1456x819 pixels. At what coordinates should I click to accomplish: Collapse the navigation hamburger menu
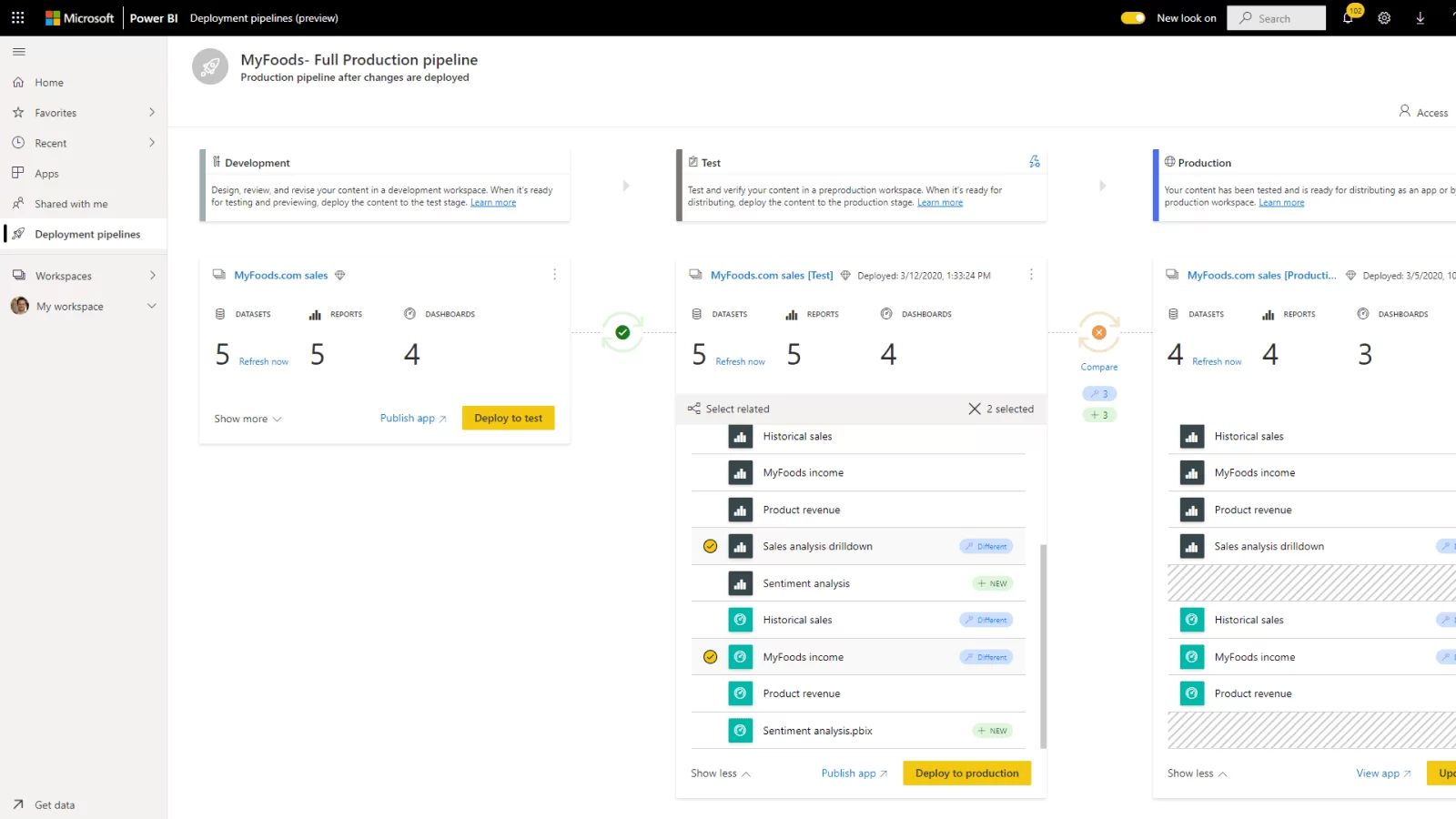pyautogui.click(x=19, y=52)
